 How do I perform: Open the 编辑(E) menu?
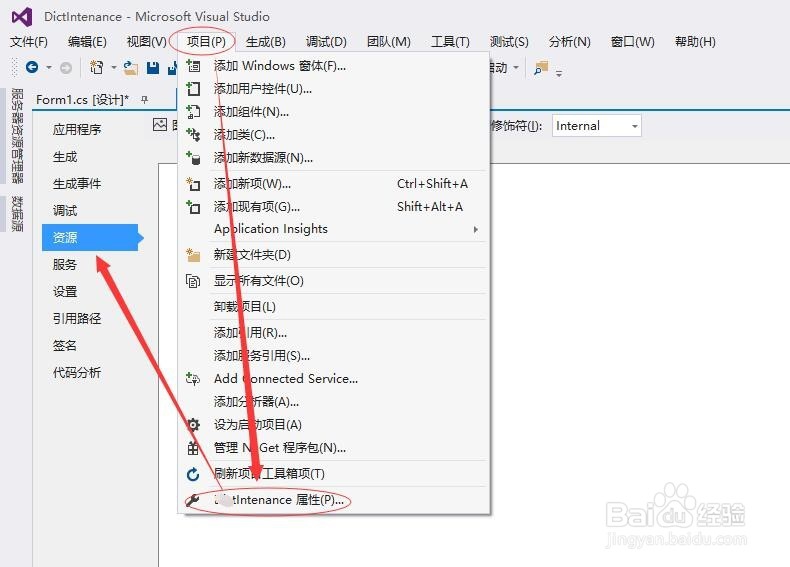coord(87,42)
